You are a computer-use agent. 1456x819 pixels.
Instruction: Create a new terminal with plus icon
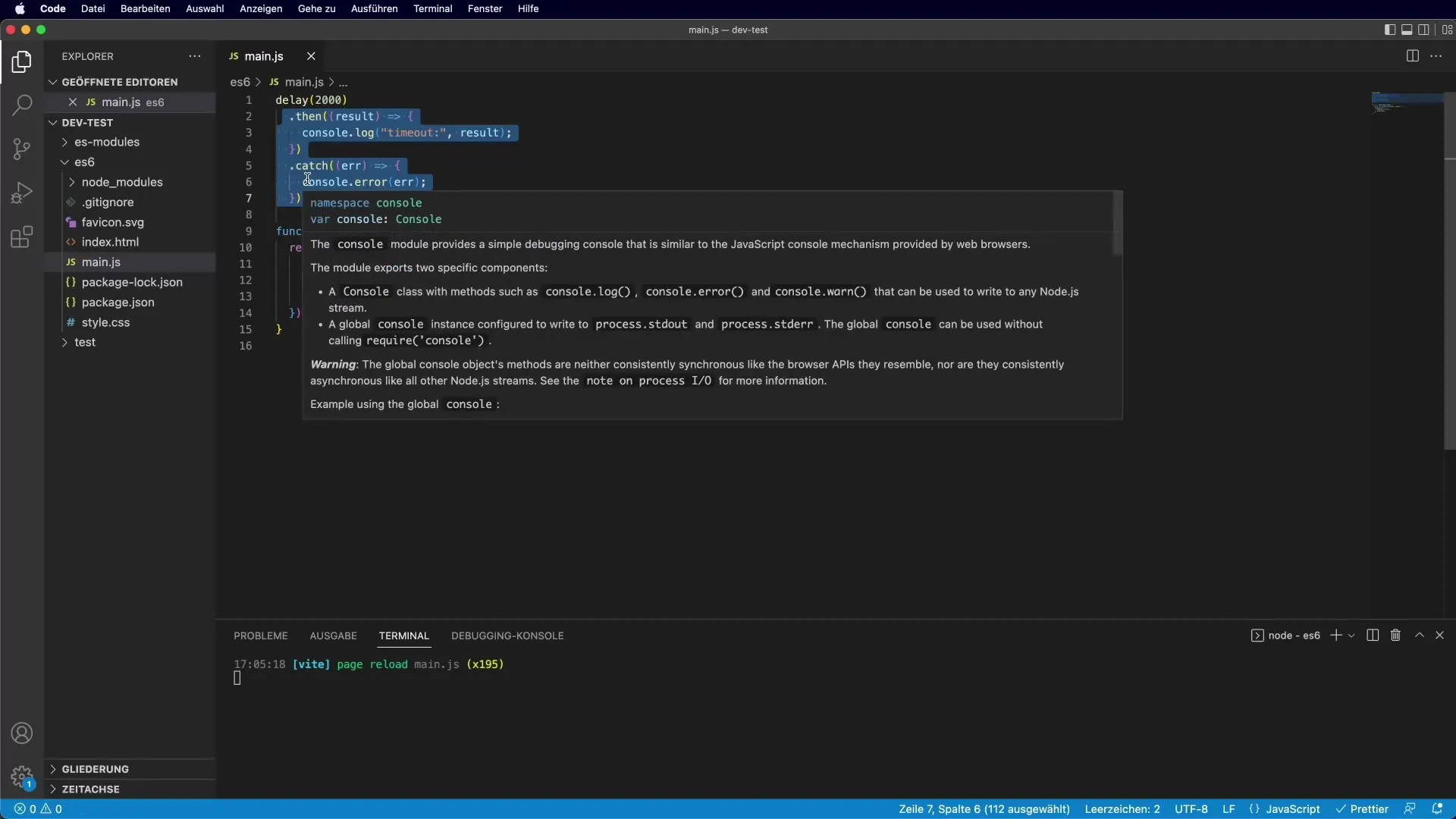point(1336,635)
